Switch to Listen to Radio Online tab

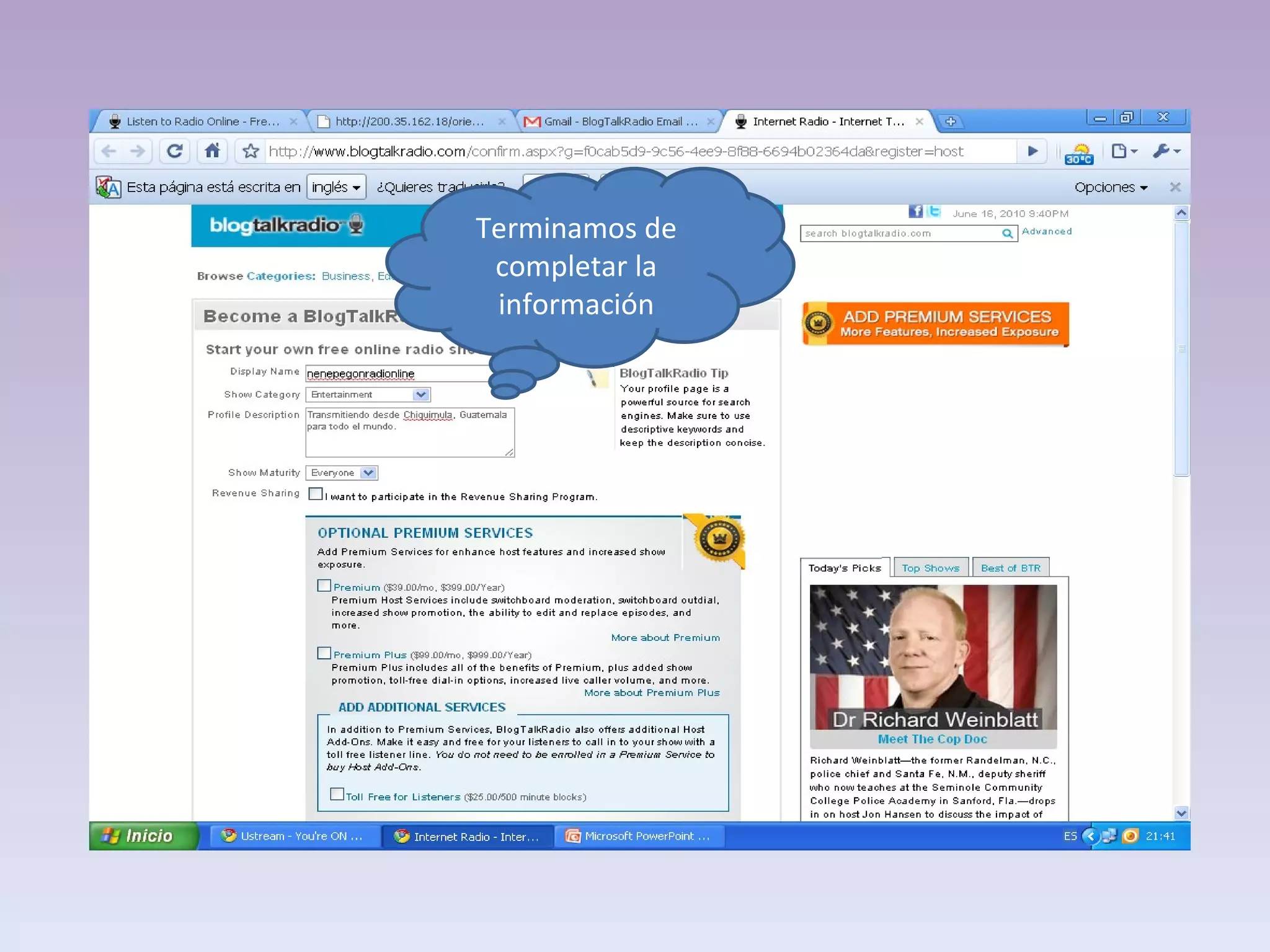click(x=198, y=121)
